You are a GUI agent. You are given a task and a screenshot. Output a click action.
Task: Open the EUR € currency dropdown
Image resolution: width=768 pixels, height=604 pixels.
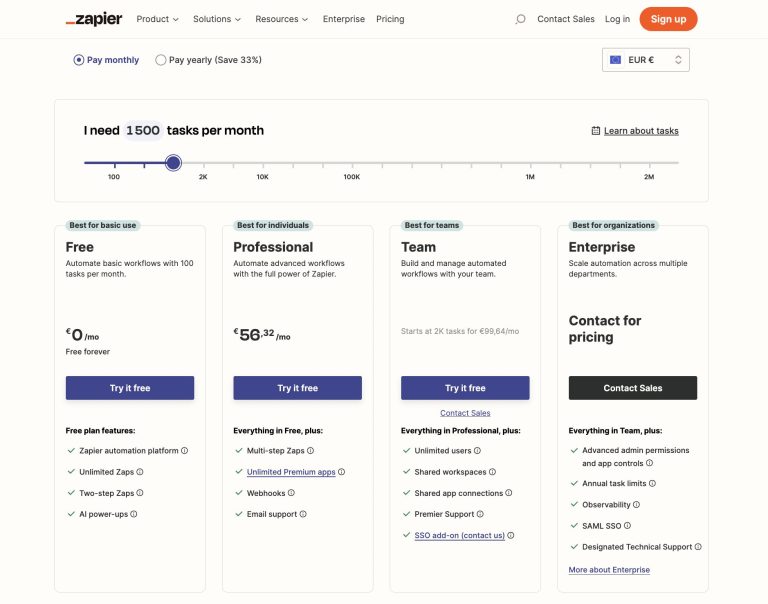tap(646, 60)
